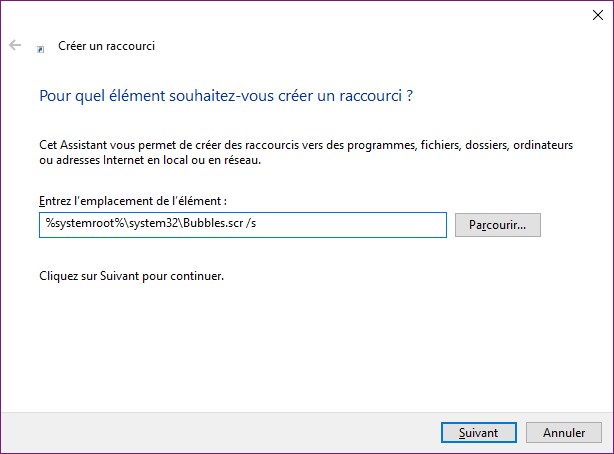Click the shortcut icon beside the wizard title
The image size is (614, 454).
click(40, 47)
